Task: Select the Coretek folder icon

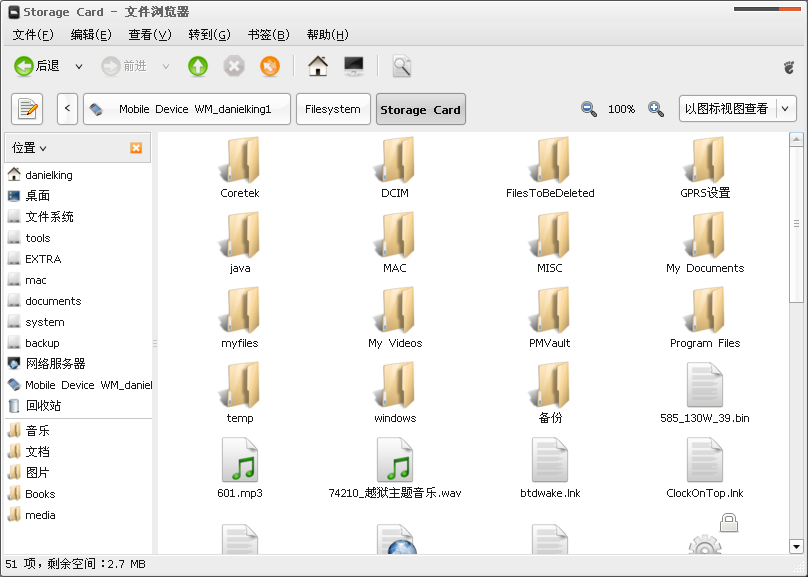Action: pos(240,160)
